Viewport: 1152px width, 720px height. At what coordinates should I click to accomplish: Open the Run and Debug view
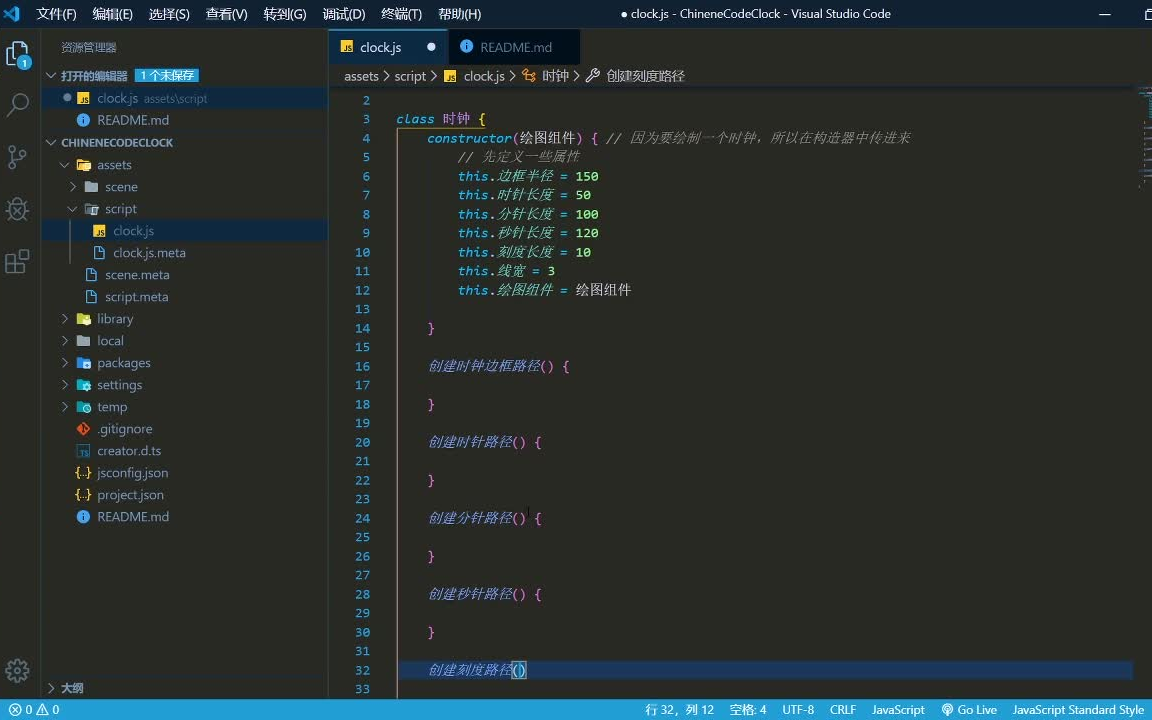pos(20,210)
